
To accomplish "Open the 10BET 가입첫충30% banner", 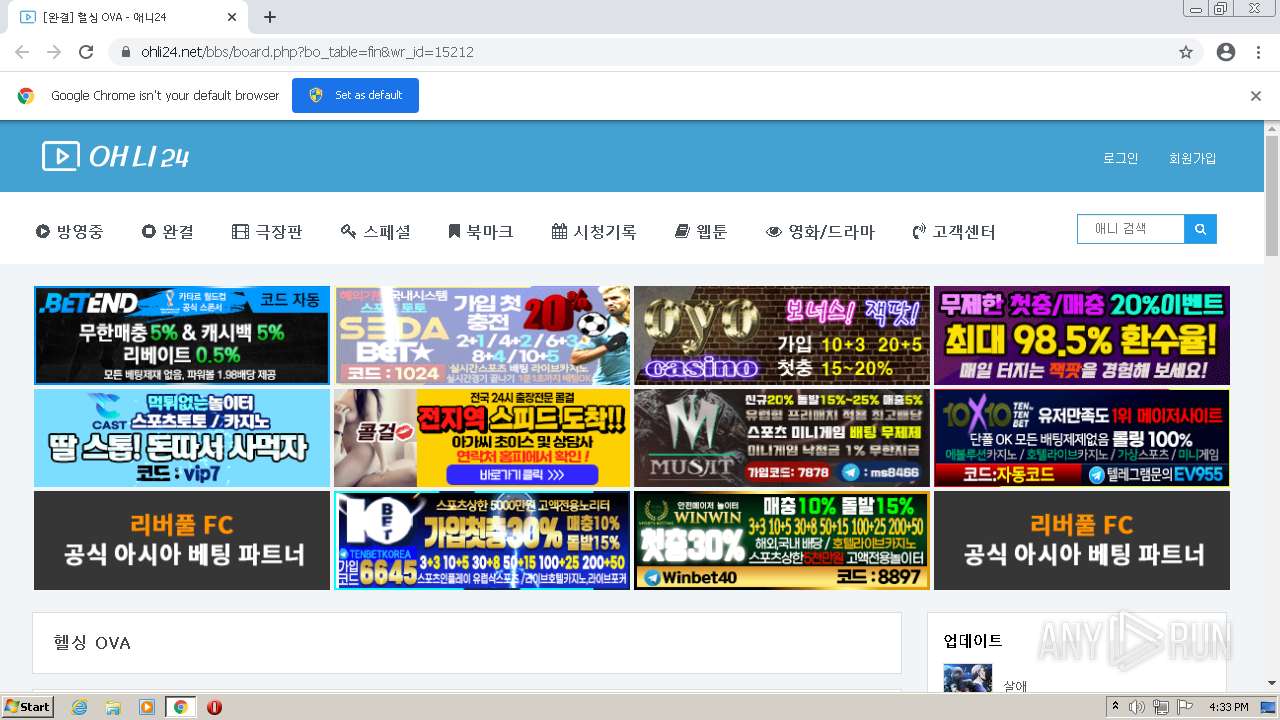I will (482, 540).
